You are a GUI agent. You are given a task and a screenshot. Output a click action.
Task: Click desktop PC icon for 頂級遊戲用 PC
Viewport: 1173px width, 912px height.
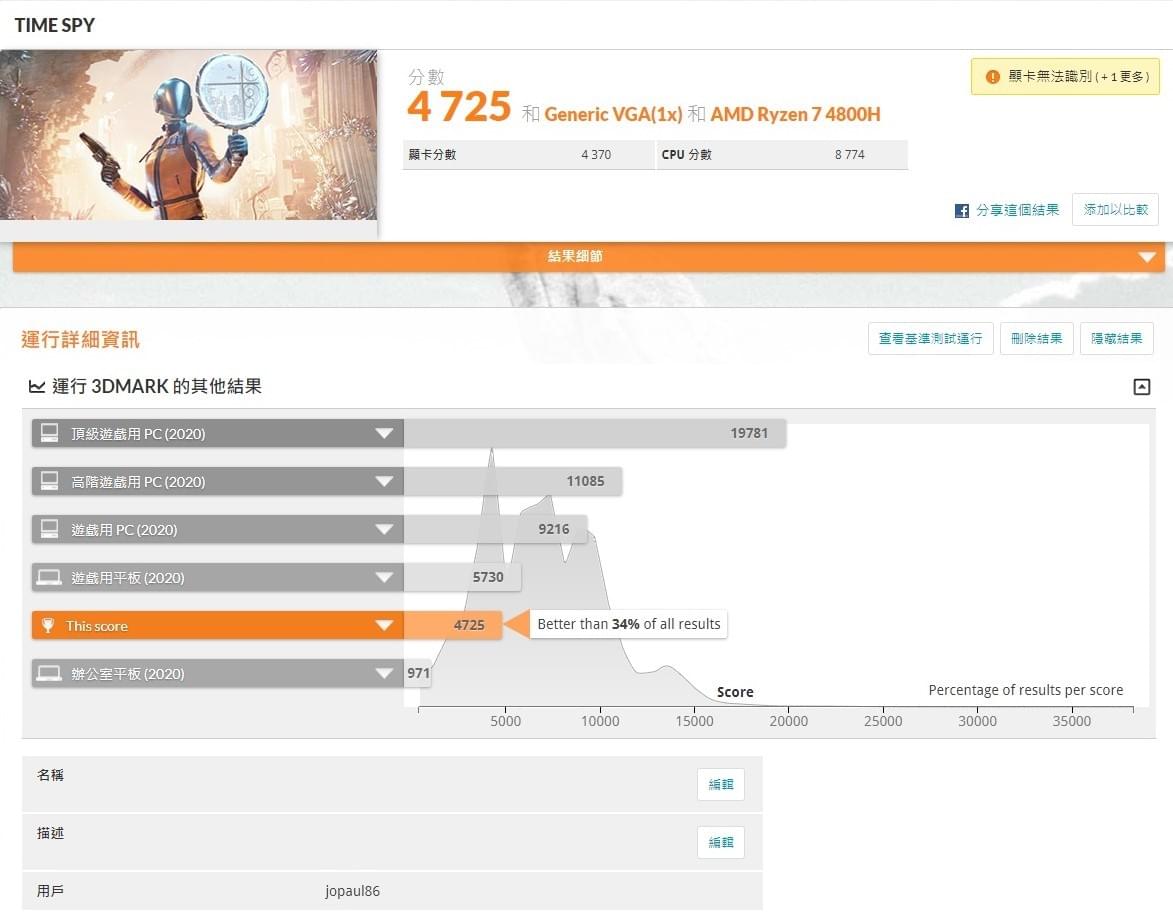point(49,433)
